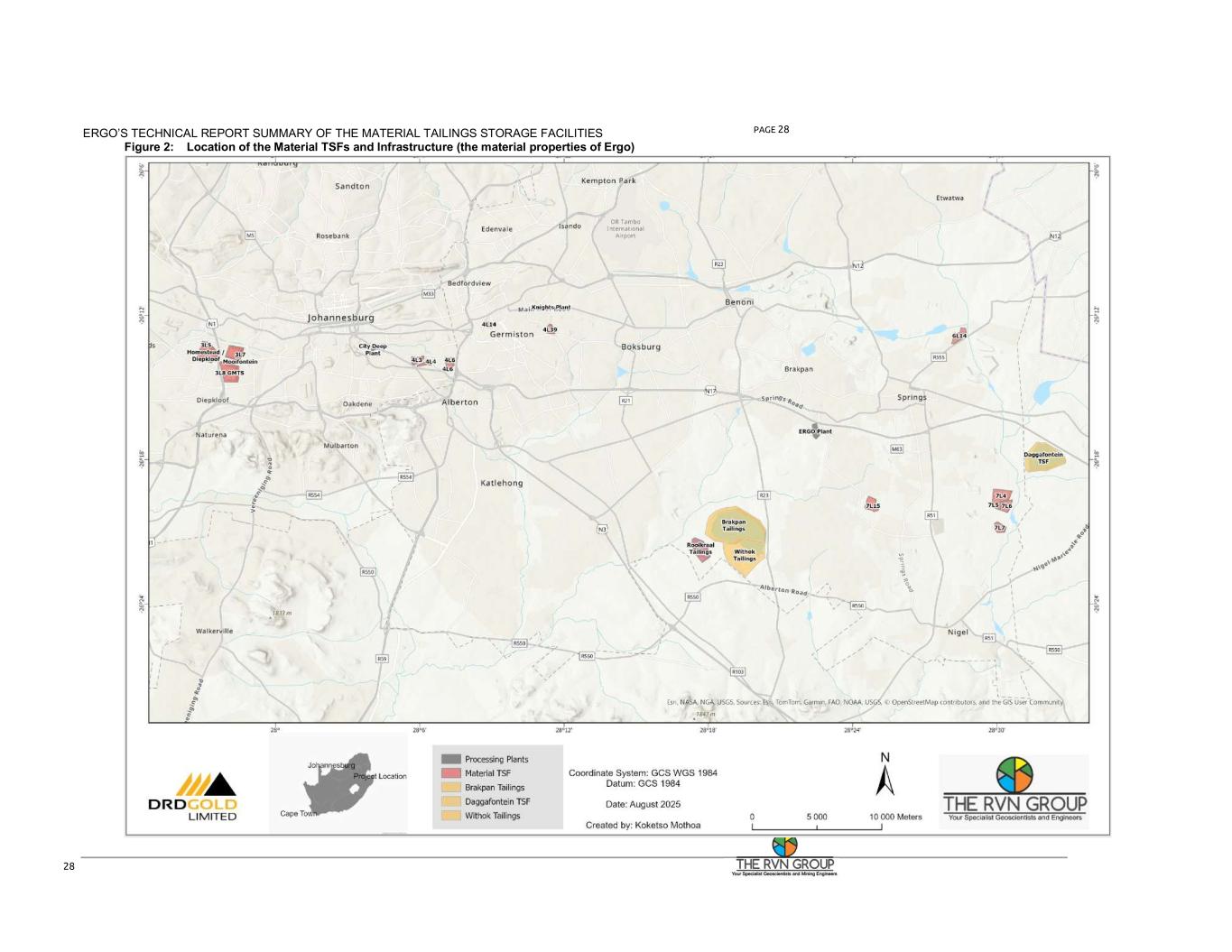Select the Brakpan Tailings area on the map

[735, 524]
